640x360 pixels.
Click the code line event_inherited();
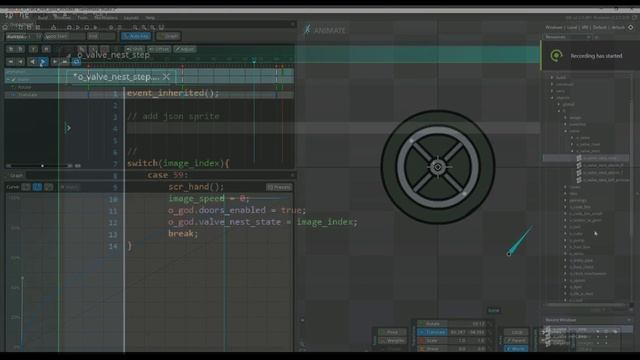[173, 93]
